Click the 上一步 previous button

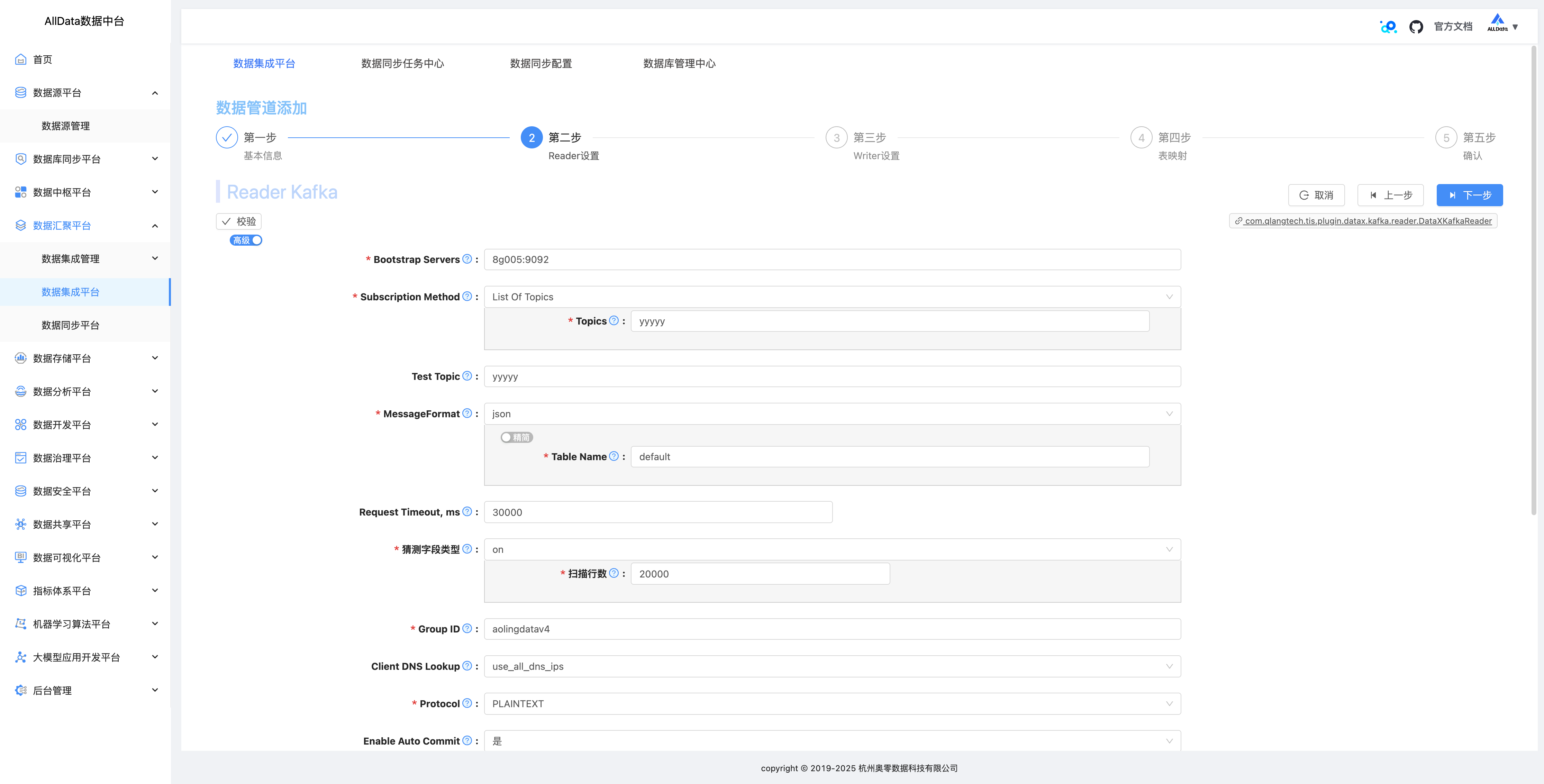[1391, 195]
